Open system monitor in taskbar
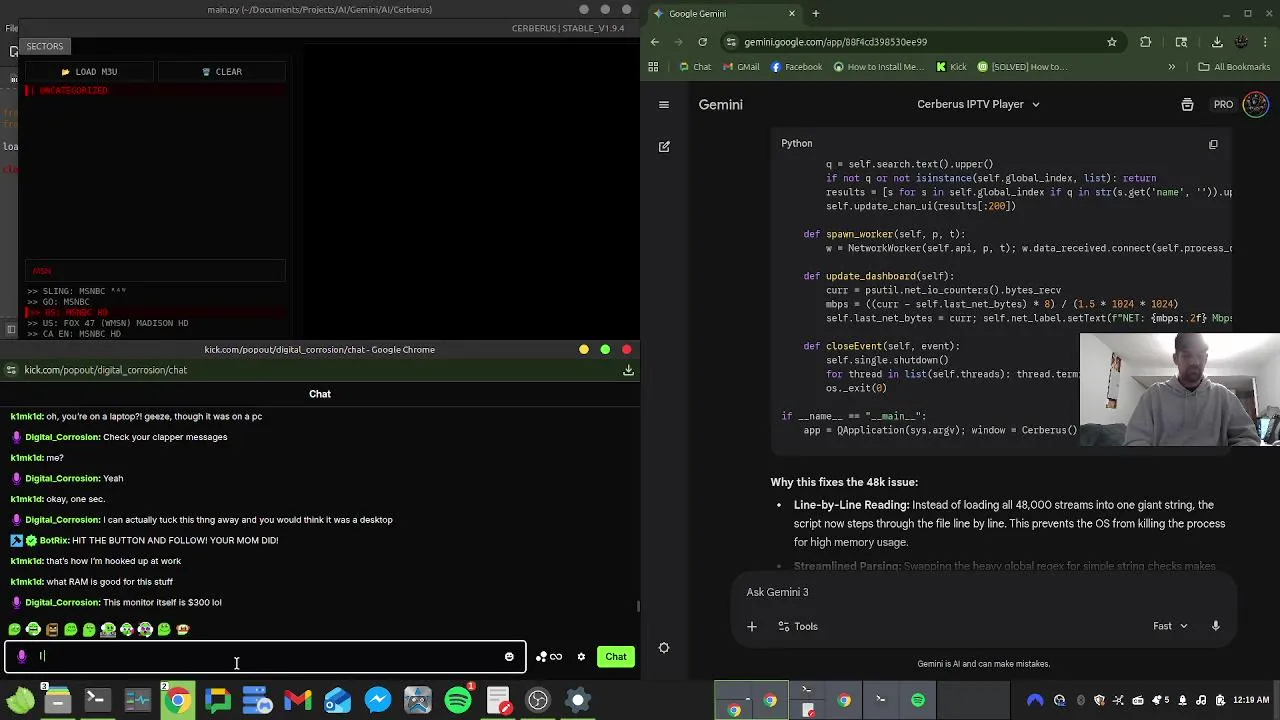The width and height of the screenshot is (1280, 720). 137,700
